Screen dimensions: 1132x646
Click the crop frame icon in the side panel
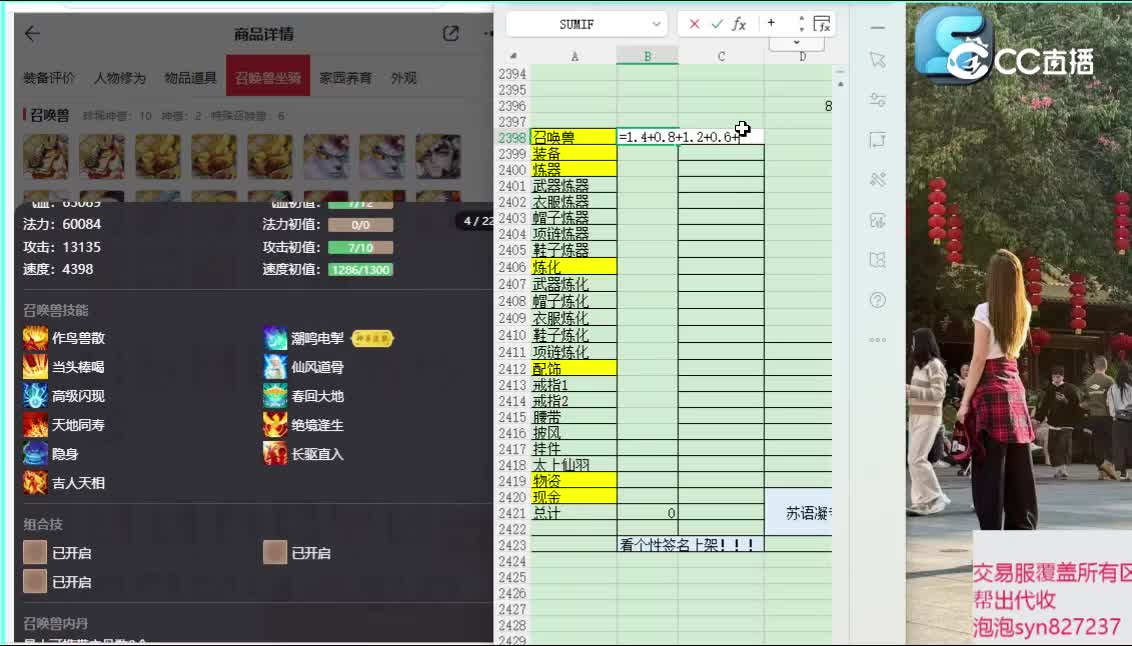pos(877,140)
